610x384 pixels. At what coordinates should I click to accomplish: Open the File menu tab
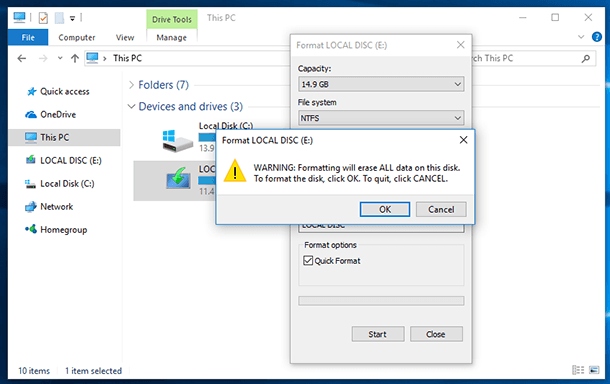[28, 37]
